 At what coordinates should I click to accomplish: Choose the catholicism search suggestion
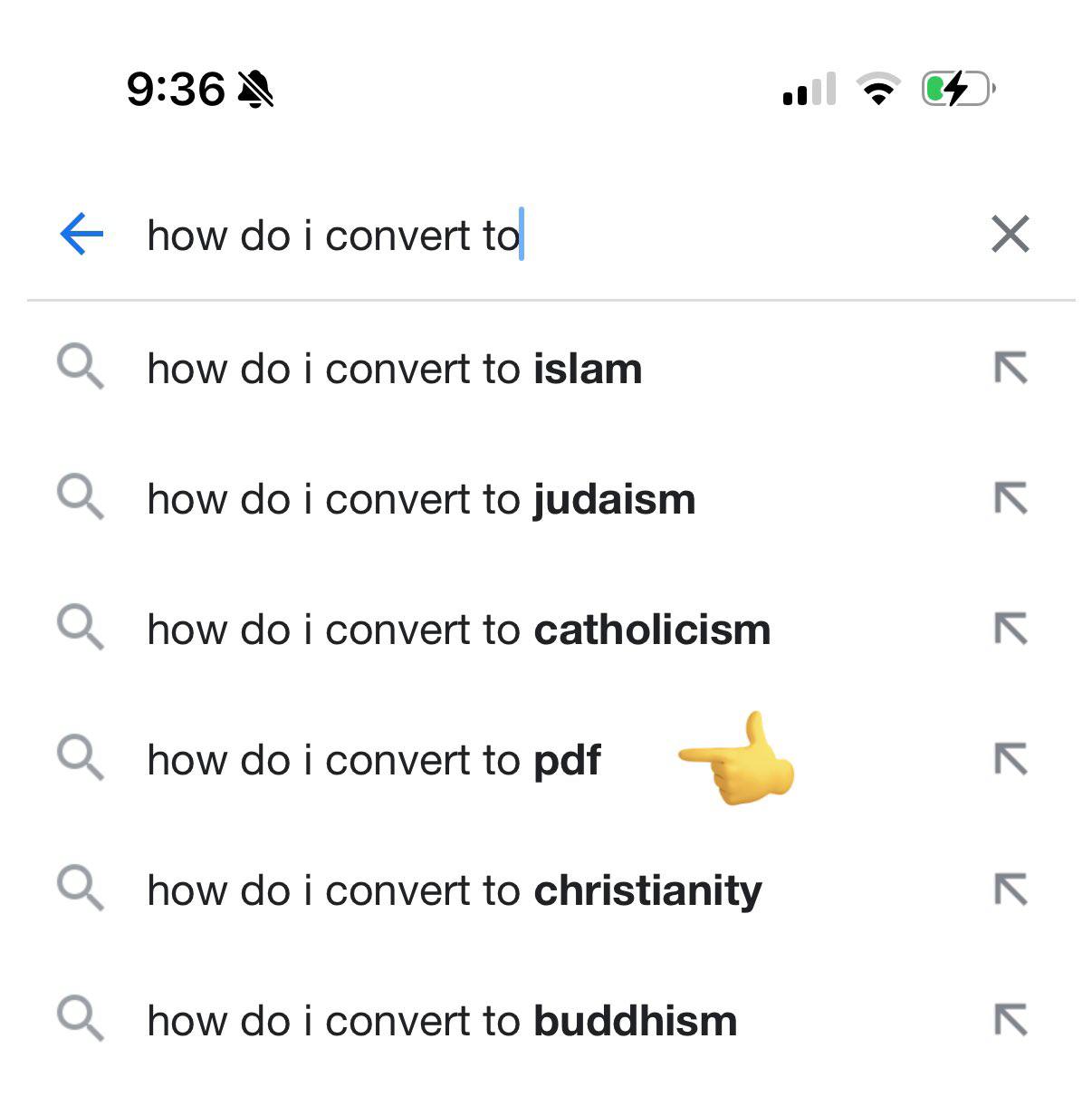(458, 630)
